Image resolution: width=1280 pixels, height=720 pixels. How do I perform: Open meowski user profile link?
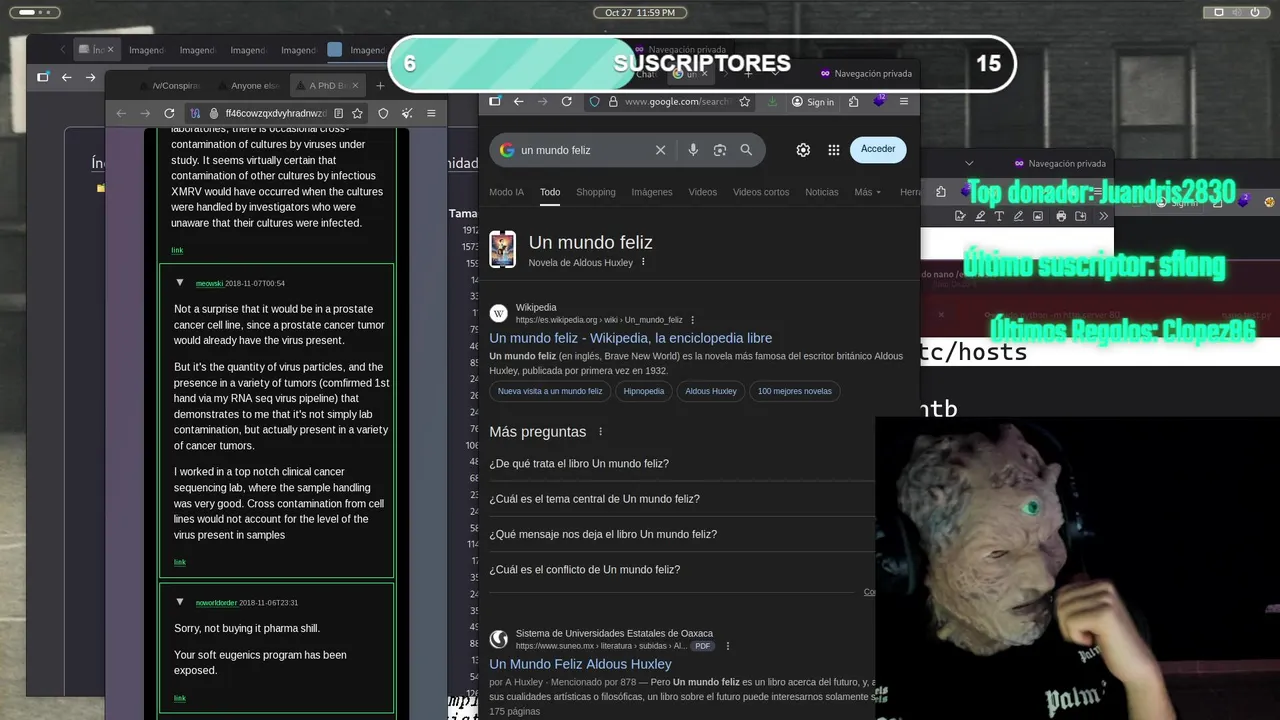(x=209, y=283)
